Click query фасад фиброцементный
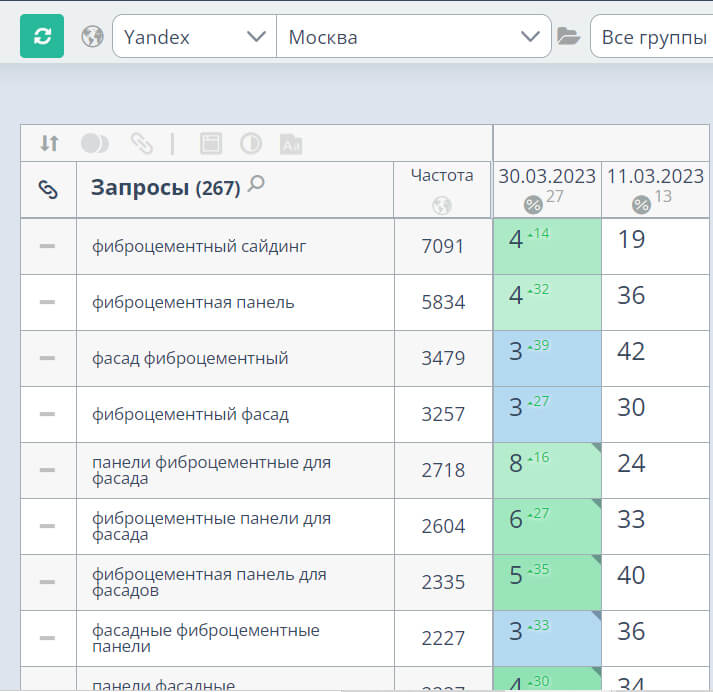 190,358
